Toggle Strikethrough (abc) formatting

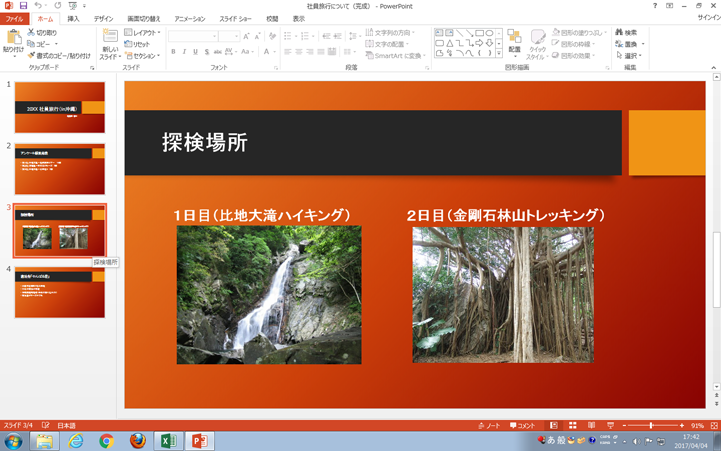pos(217,52)
